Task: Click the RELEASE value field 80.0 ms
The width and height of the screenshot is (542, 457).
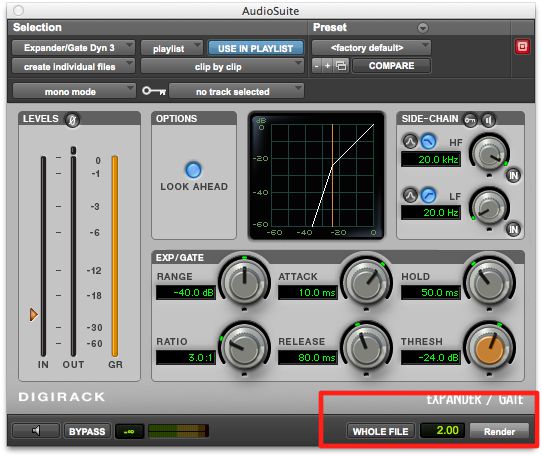Action: [x=308, y=357]
